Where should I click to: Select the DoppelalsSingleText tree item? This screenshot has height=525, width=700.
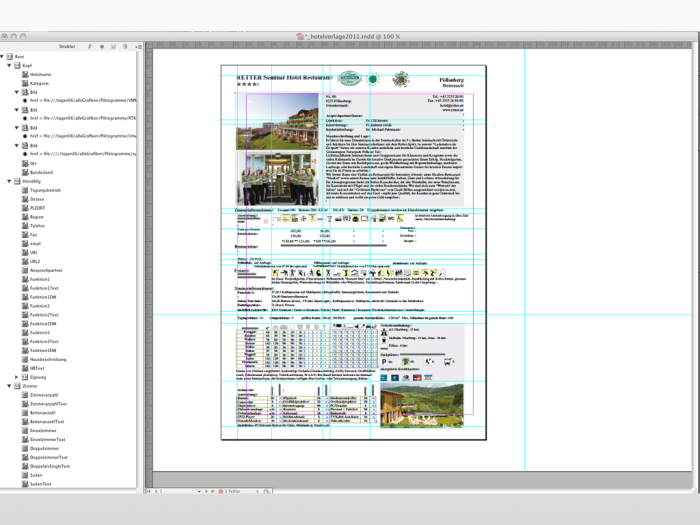click(50, 467)
